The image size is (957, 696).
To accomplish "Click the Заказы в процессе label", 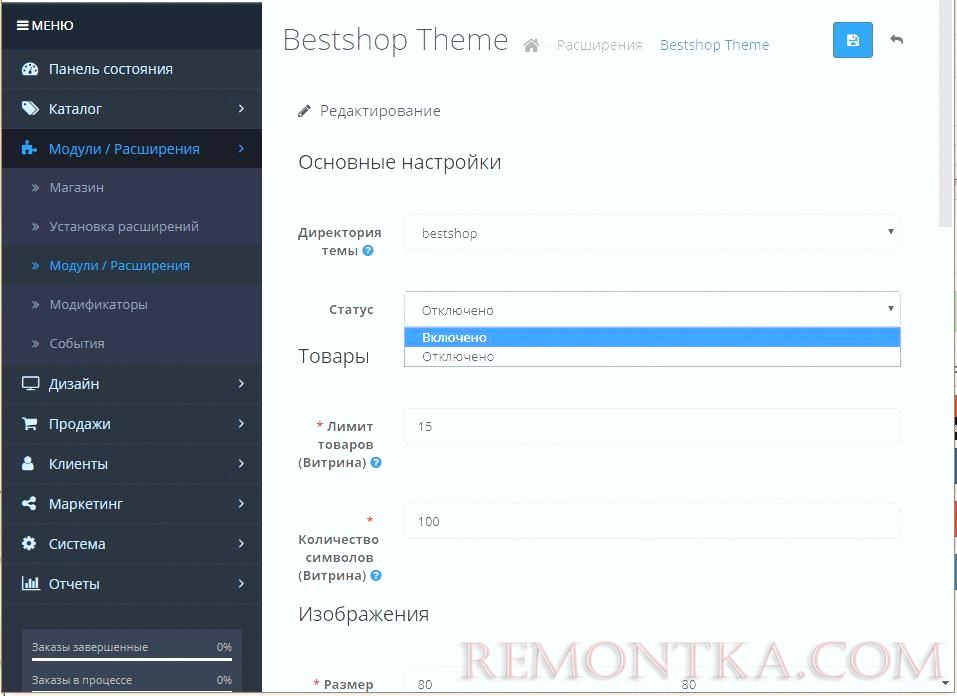I will click(x=82, y=680).
